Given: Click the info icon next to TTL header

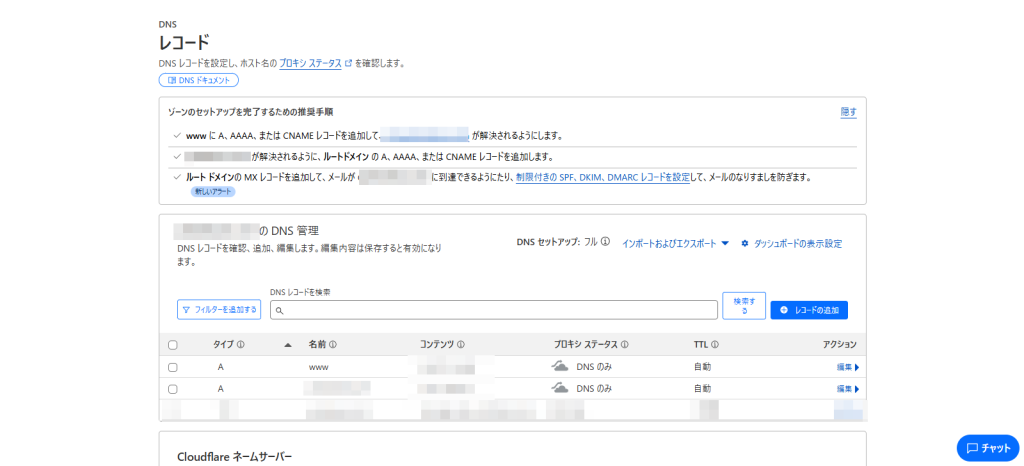Looking at the screenshot, I should 715,344.
